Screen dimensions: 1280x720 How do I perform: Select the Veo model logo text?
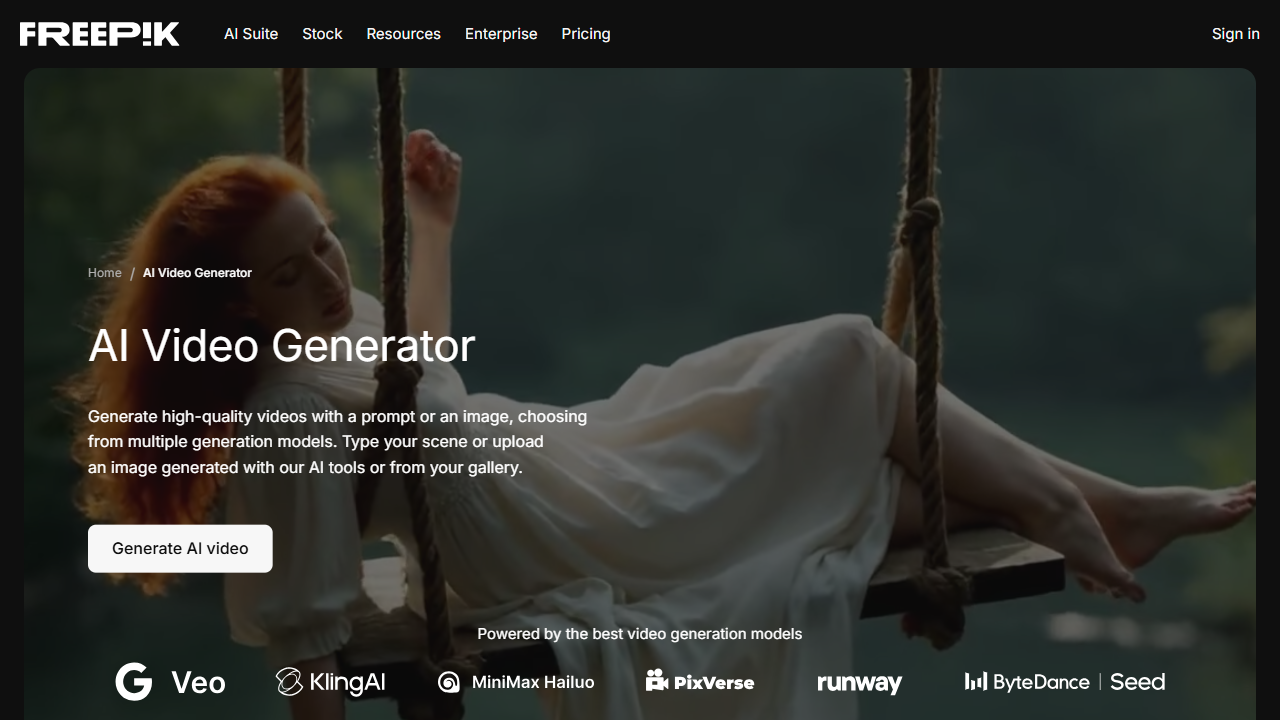point(198,683)
